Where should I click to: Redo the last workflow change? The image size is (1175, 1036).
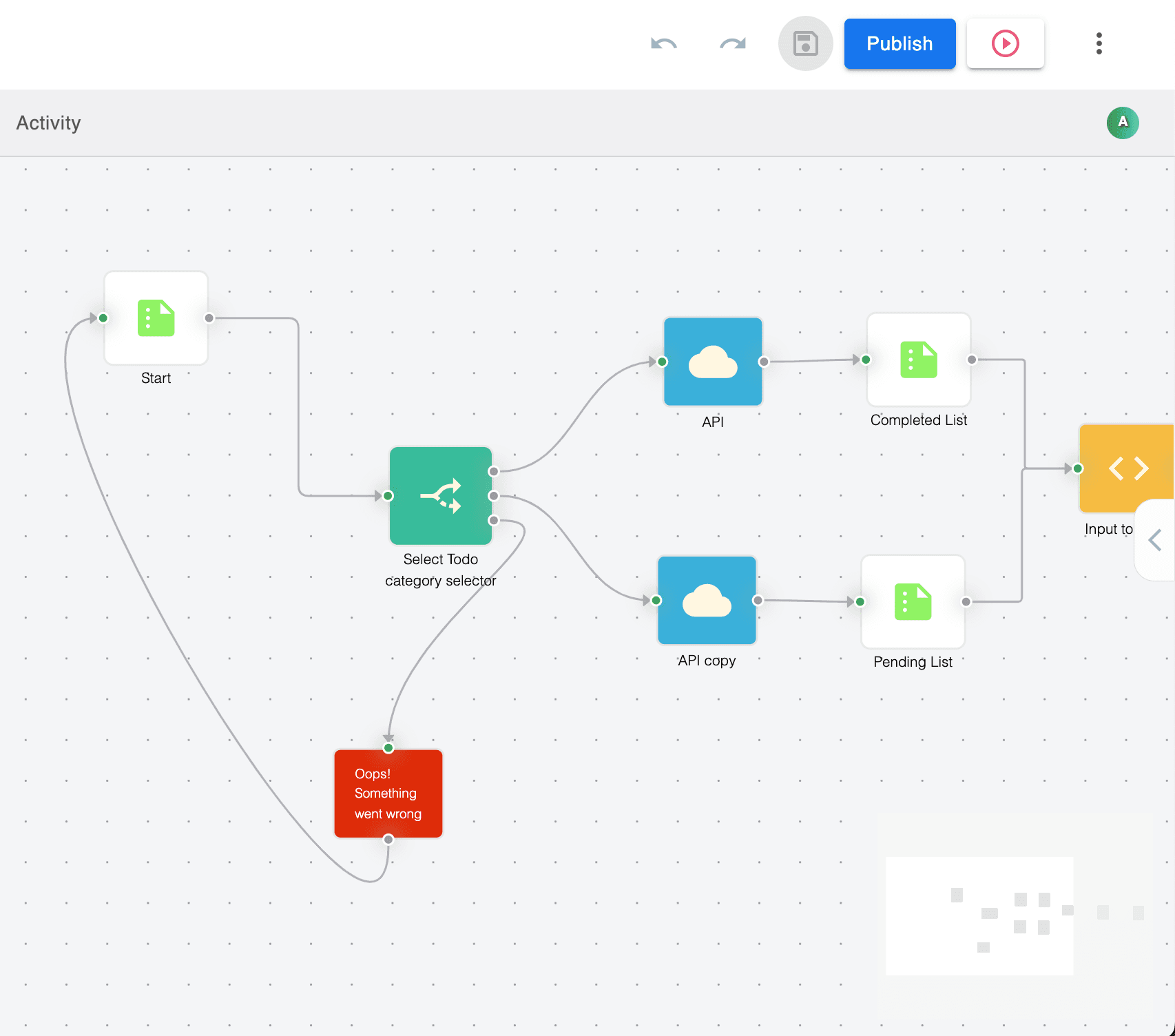732,43
